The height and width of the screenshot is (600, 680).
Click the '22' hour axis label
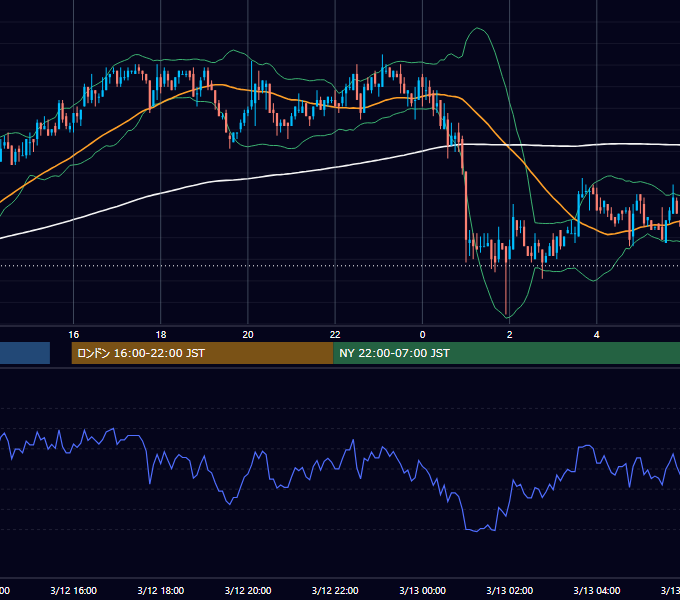tap(335, 335)
